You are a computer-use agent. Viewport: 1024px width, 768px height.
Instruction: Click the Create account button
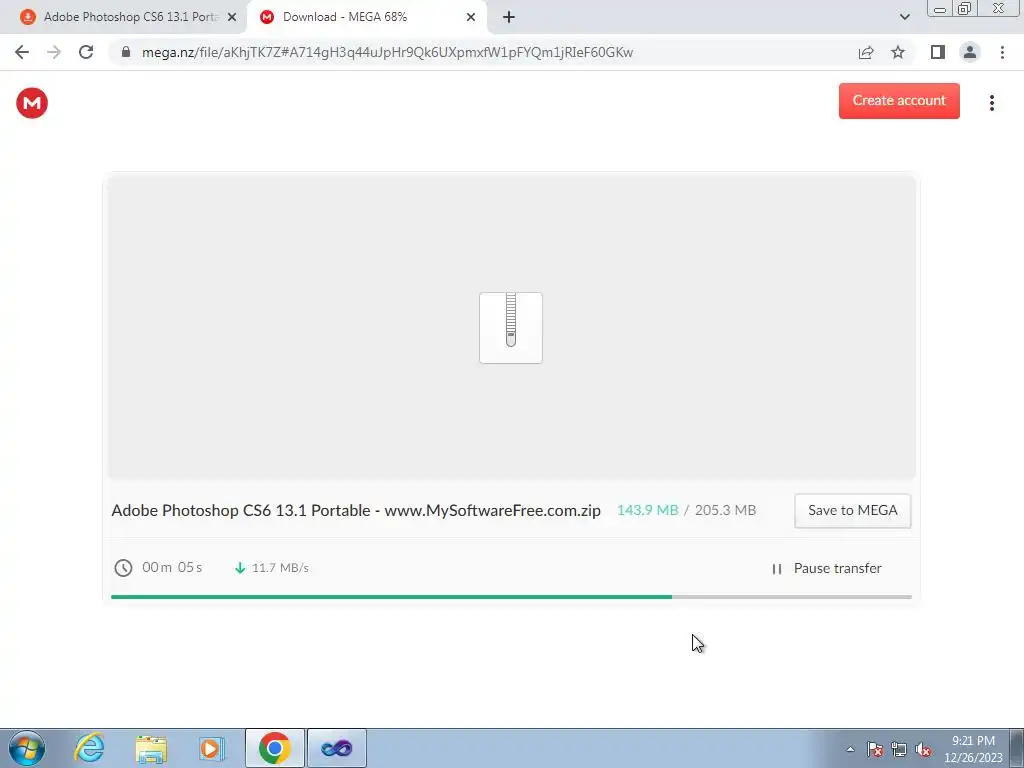899,101
